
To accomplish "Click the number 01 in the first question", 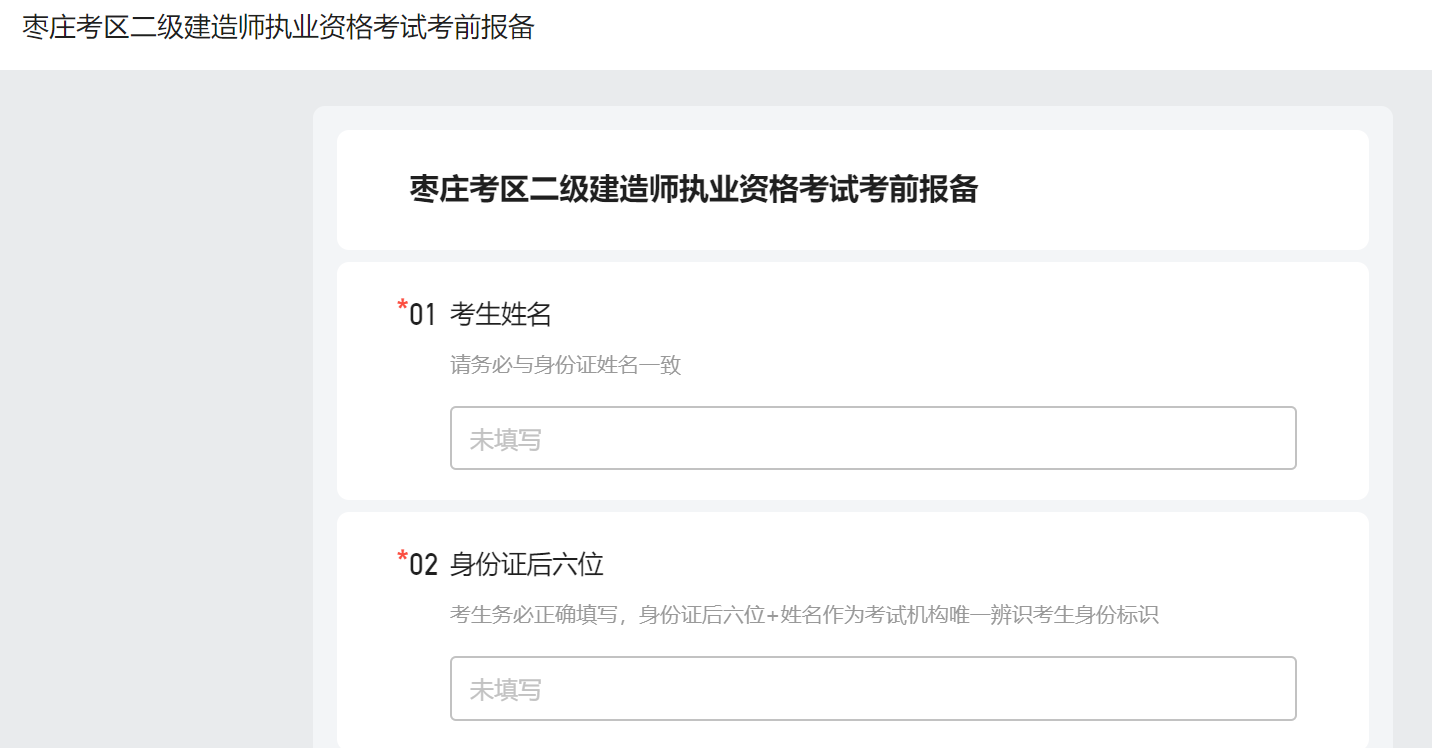I will coord(420,313).
